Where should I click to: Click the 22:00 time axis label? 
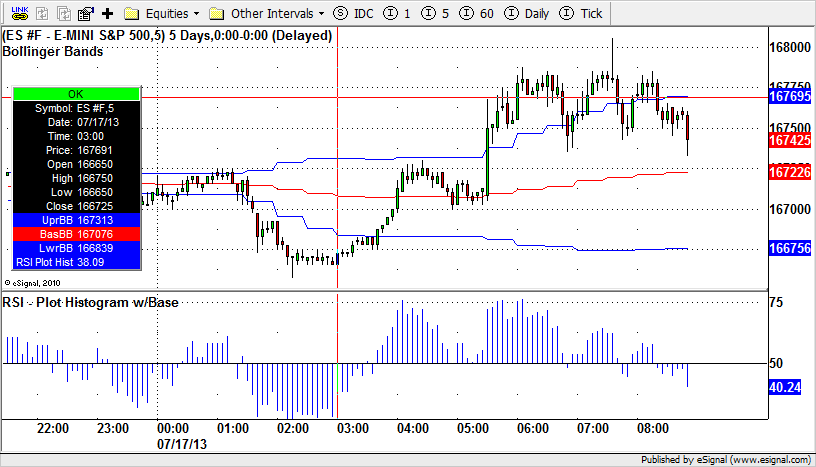(53, 428)
